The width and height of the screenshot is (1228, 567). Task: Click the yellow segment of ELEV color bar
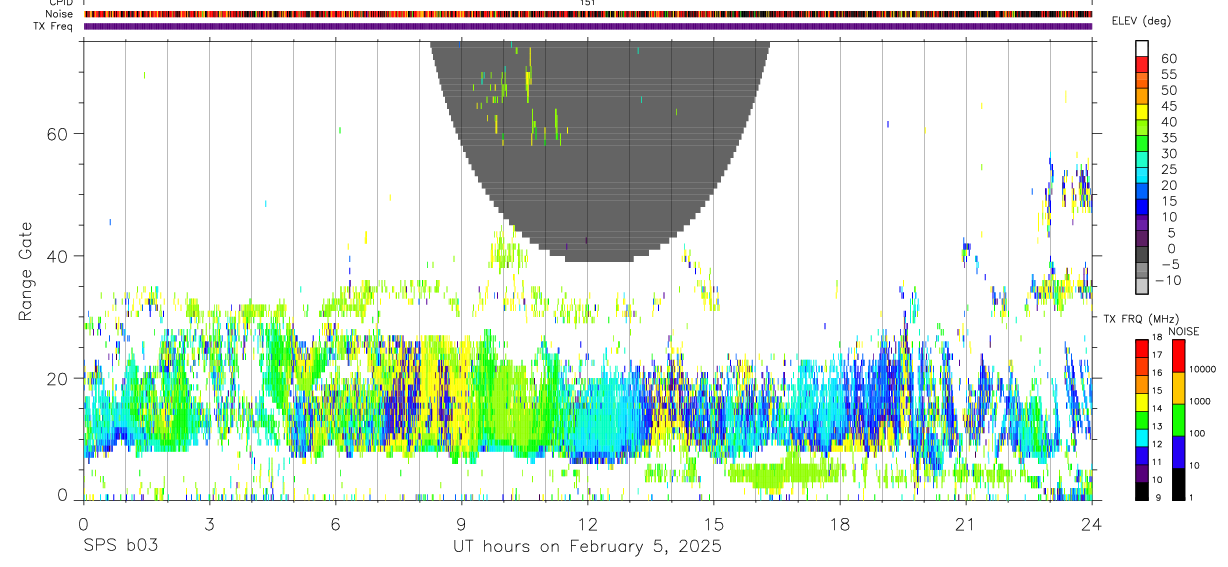1142,111
